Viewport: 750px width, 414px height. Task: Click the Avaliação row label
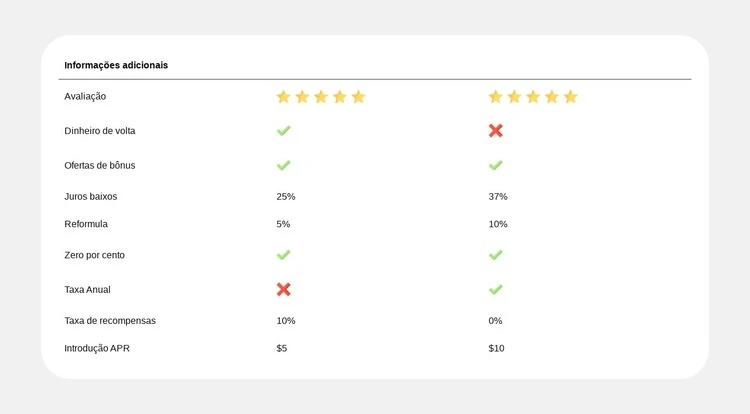85,97
